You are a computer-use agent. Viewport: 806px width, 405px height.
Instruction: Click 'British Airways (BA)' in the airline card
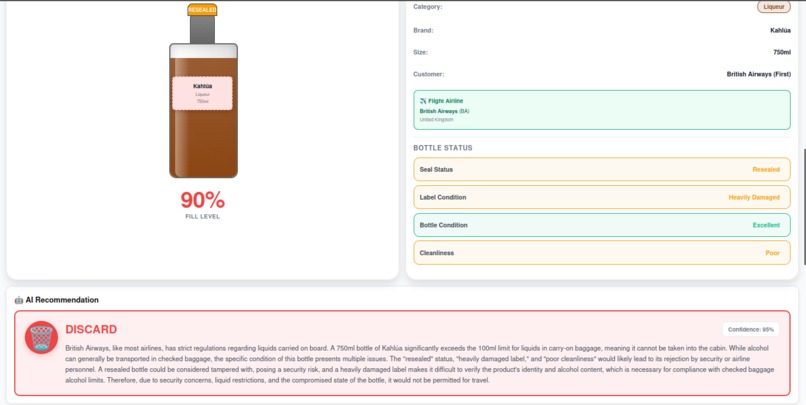444,111
